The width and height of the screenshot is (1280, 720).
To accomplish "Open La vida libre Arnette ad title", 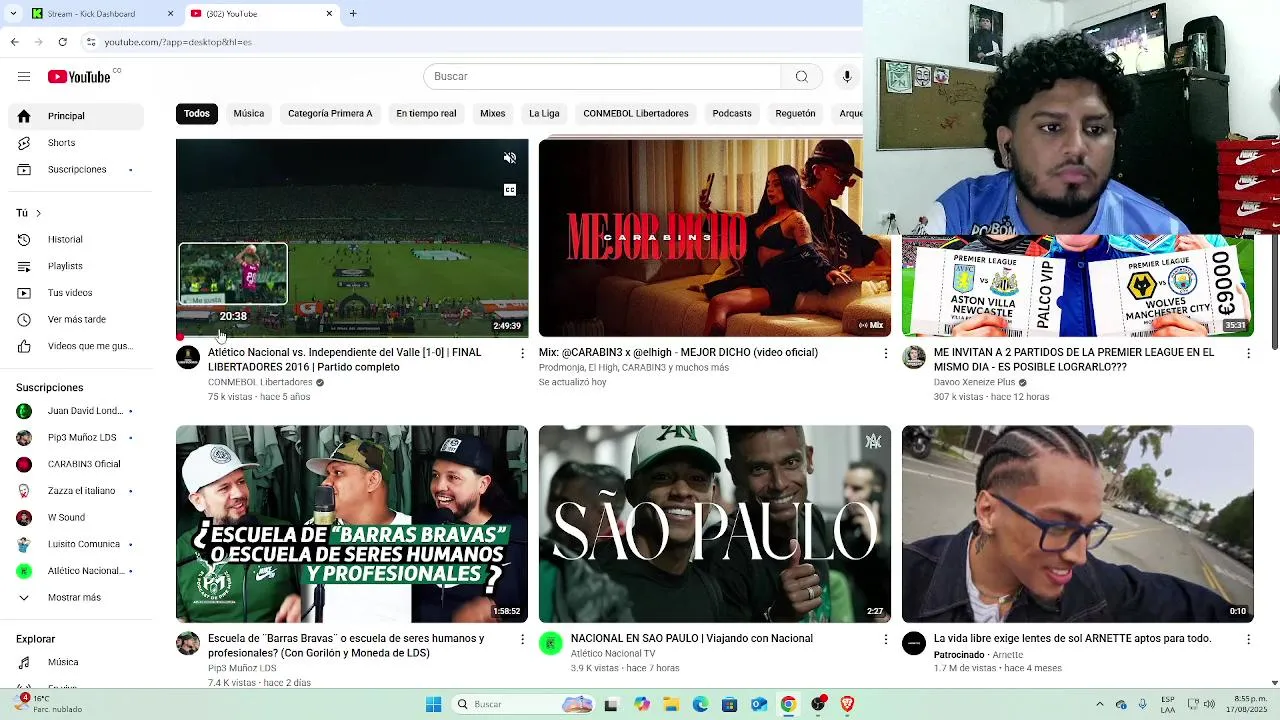I will (1072, 639).
